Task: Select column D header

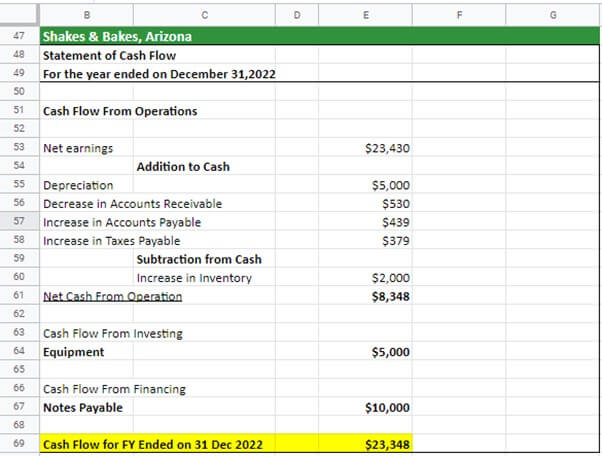Action: click(x=297, y=15)
